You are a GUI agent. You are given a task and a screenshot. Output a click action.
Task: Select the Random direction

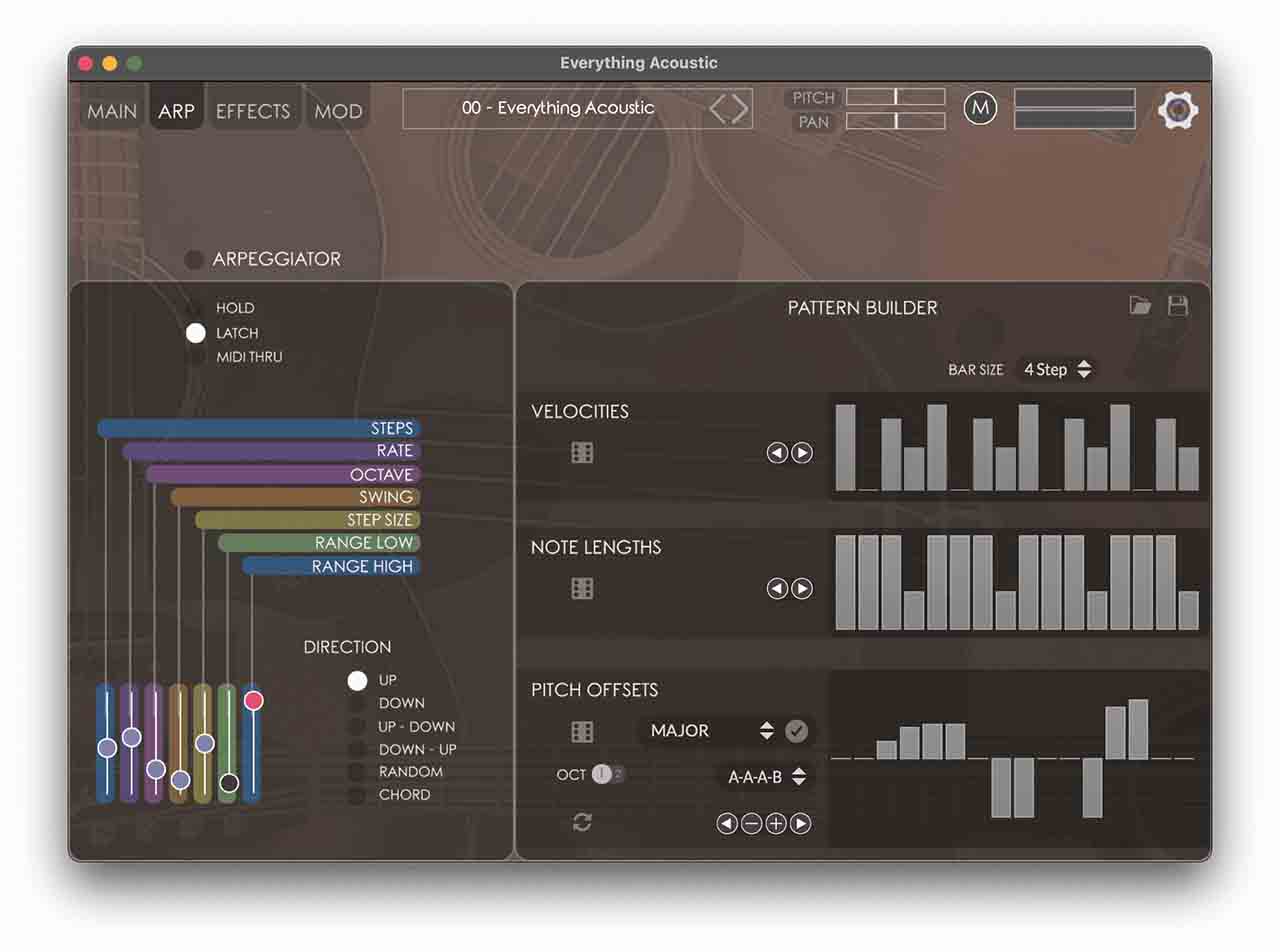(x=357, y=772)
